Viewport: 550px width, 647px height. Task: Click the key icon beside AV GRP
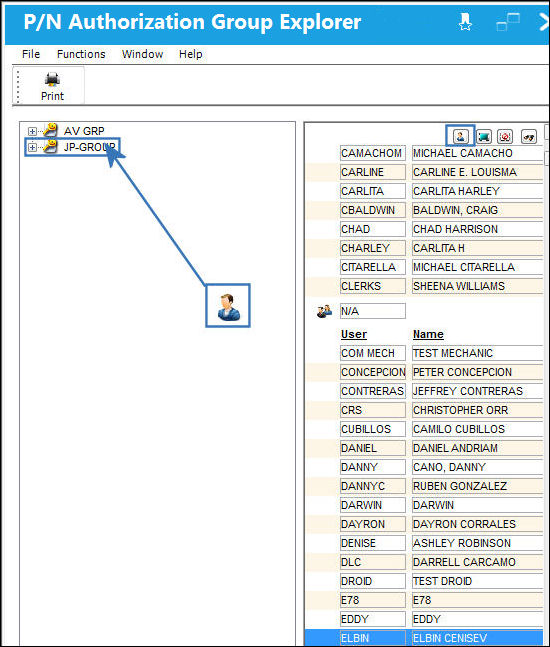pyautogui.click(x=50, y=130)
